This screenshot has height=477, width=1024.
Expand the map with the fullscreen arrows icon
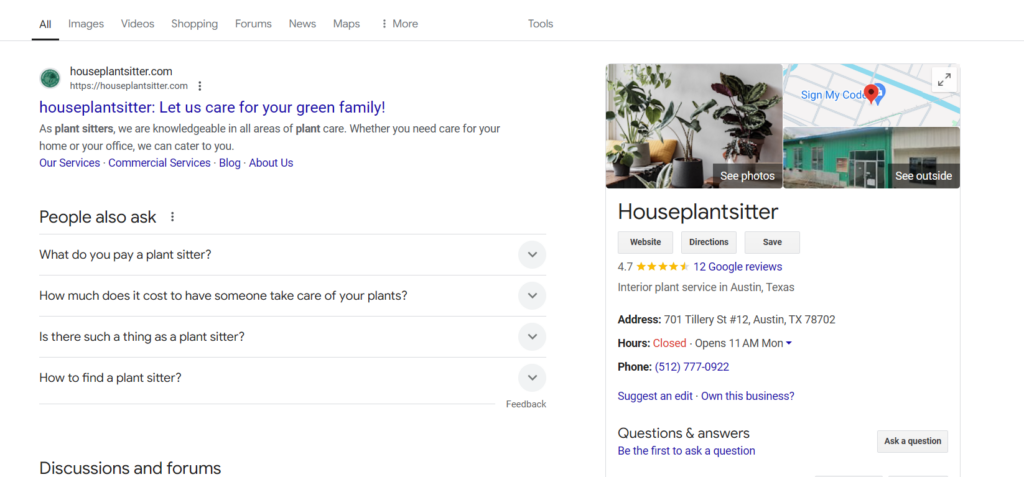click(944, 80)
